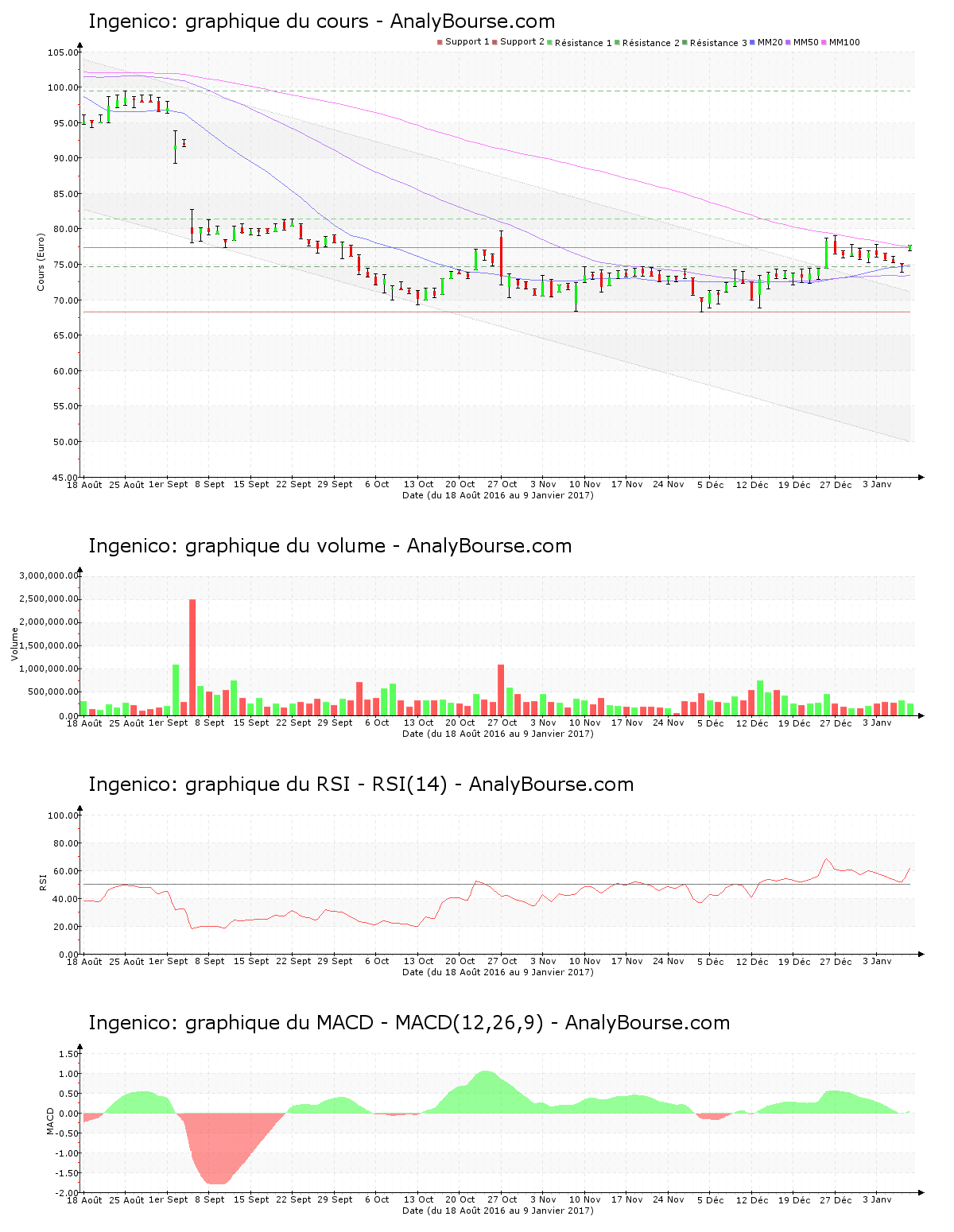Image resolution: width=954 pixels, height=1232 pixels.
Task: Click '3 Janv' on the MACD chart date axis
Action: point(877,1199)
